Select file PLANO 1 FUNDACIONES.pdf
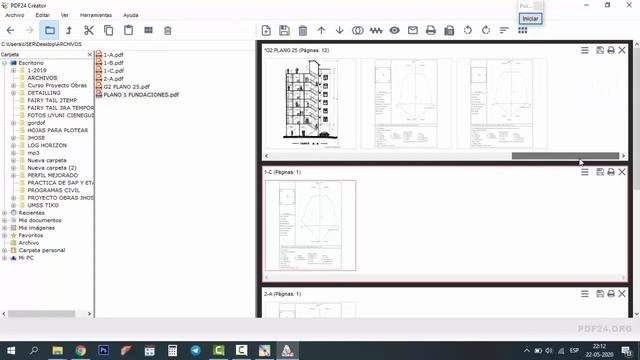 coord(141,95)
